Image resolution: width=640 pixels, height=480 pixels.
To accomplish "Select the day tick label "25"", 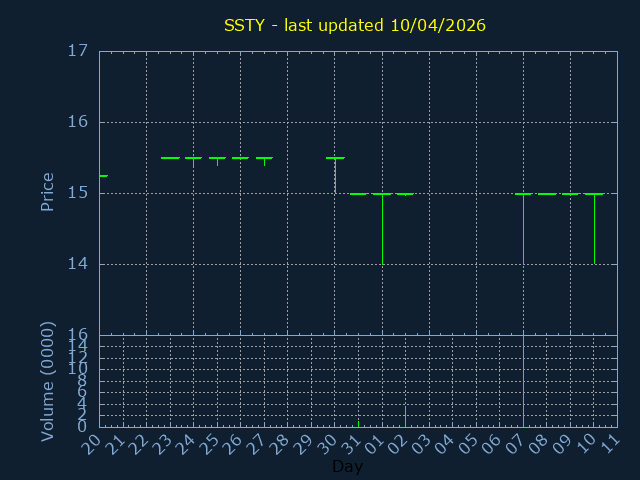I will pyautogui.click(x=209, y=444).
